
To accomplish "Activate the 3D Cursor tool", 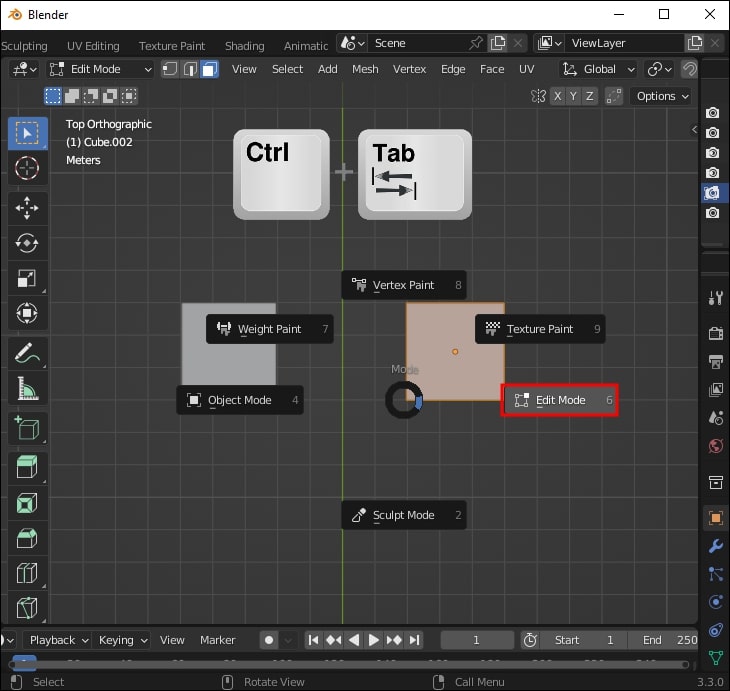I will [x=27, y=168].
